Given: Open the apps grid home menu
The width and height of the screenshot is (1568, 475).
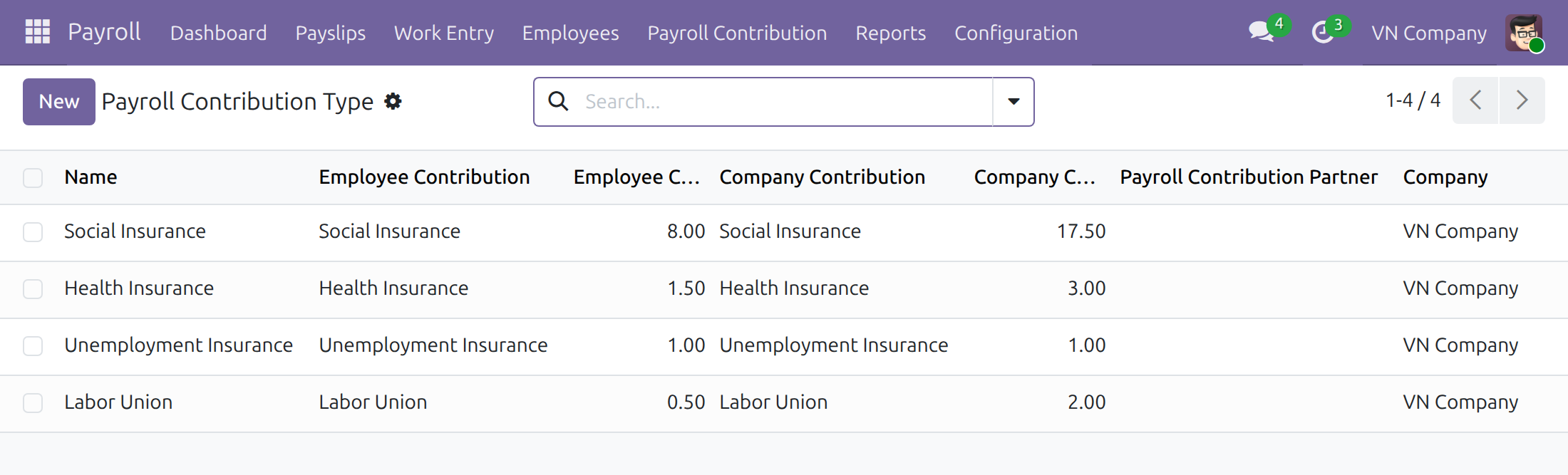Looking at the screenshot, I should tap(37, 32).
